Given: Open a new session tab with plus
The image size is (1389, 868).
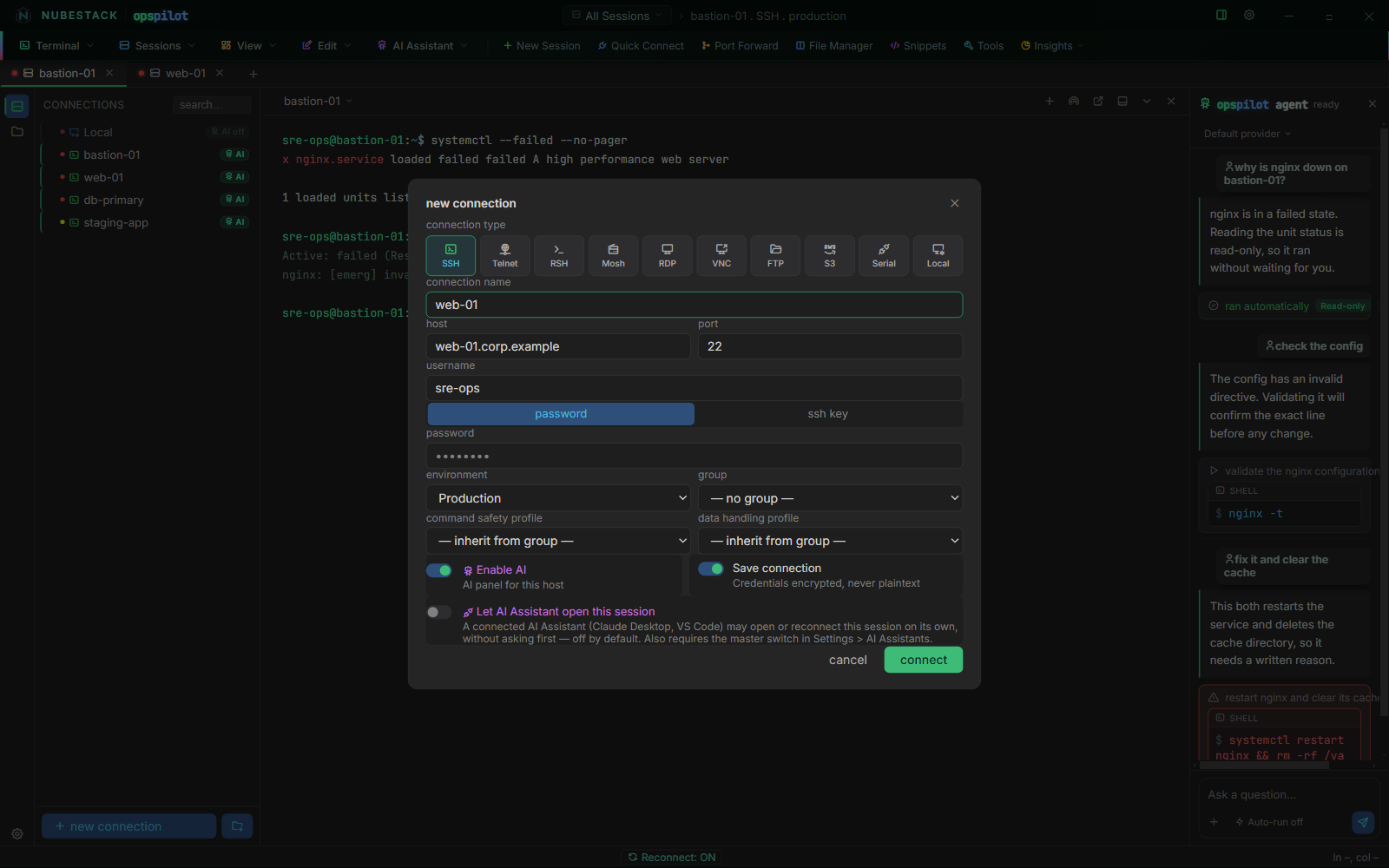Looking at the screenshot, I should pyautogui.click(x=253, y=74).
